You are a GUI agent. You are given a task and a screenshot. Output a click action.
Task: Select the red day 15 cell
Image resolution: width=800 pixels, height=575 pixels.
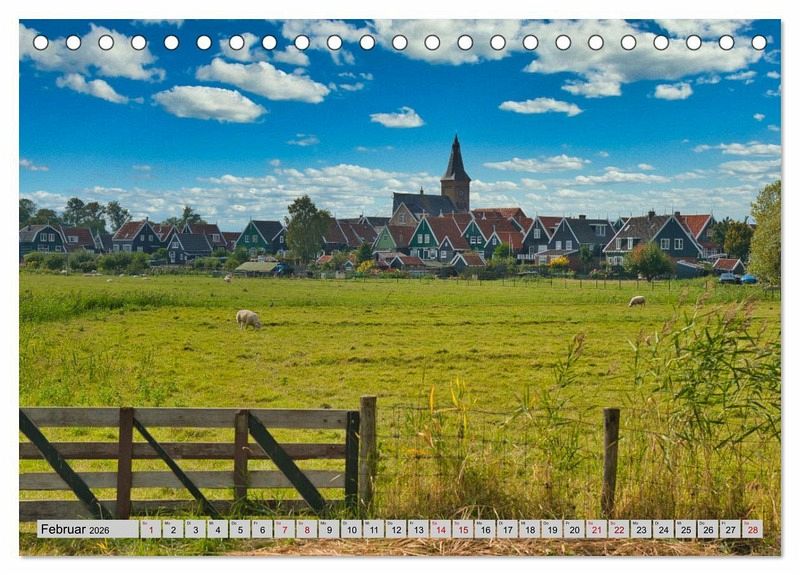(463, 529)
